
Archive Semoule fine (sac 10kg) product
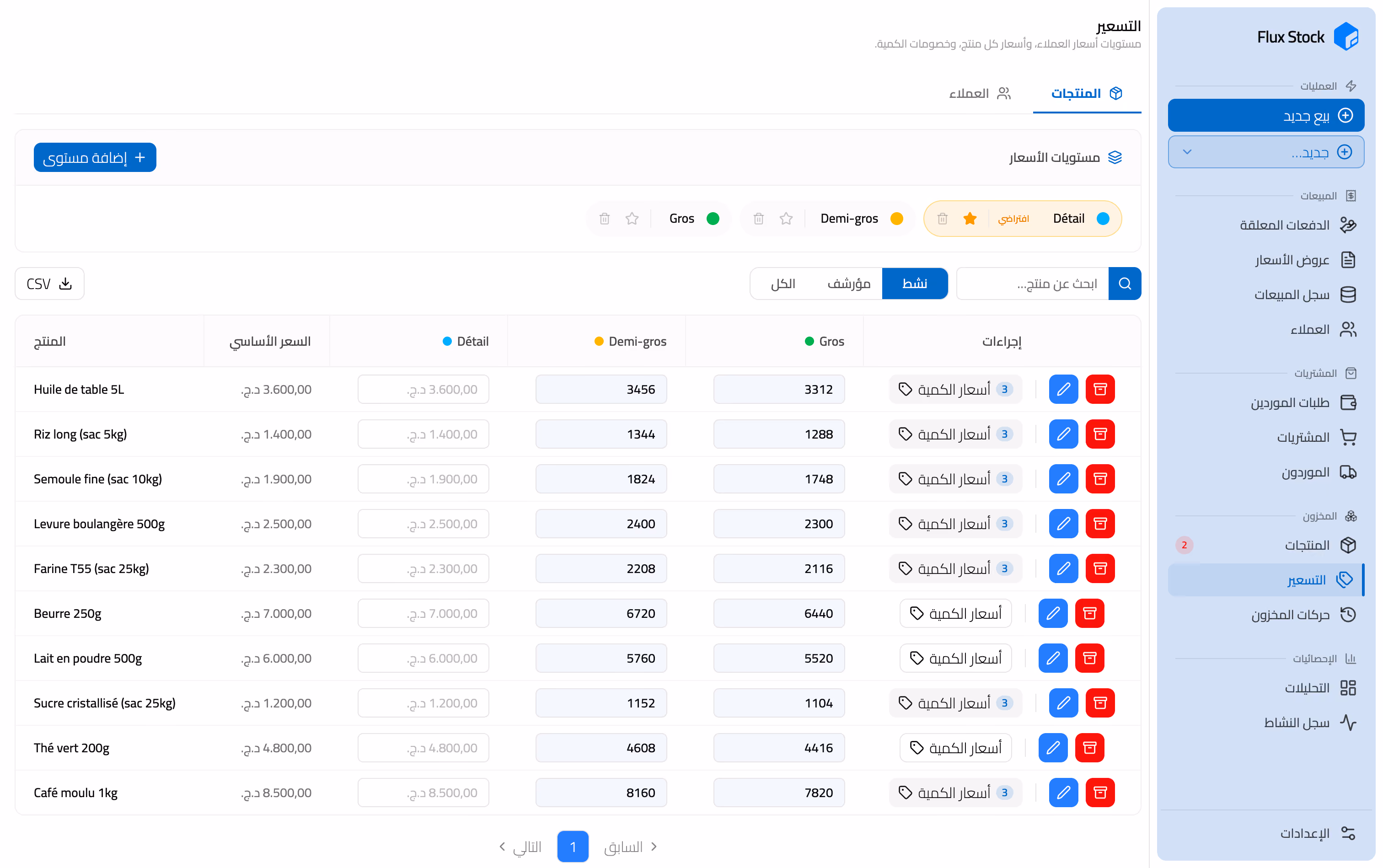click(x=1100, y=479)
